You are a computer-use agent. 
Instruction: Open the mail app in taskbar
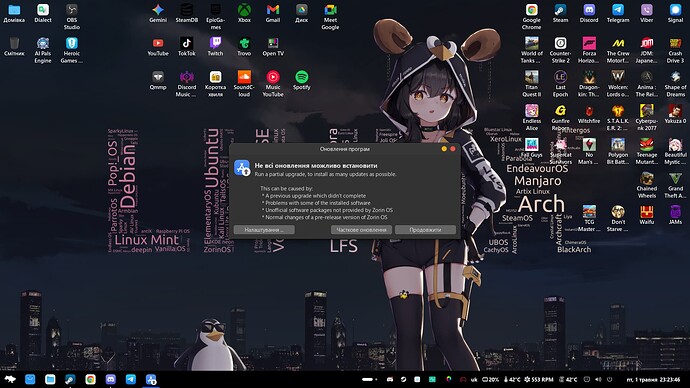[30, 379]
